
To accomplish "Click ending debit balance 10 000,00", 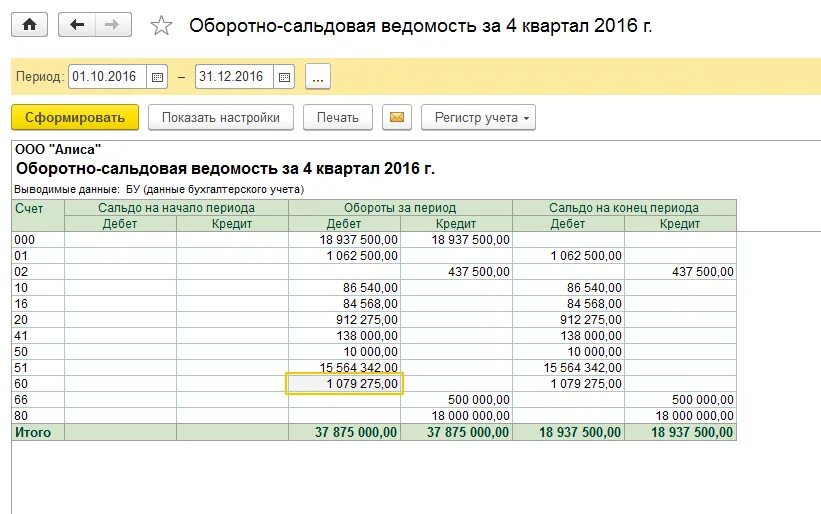I will (568, 352).
